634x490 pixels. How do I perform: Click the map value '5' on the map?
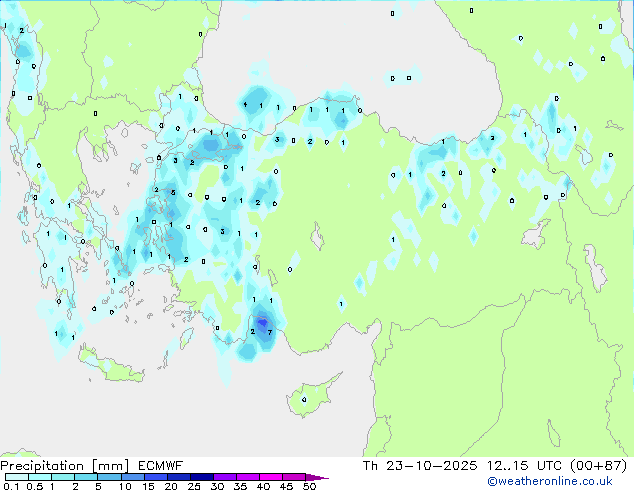[x=173, y=192]
